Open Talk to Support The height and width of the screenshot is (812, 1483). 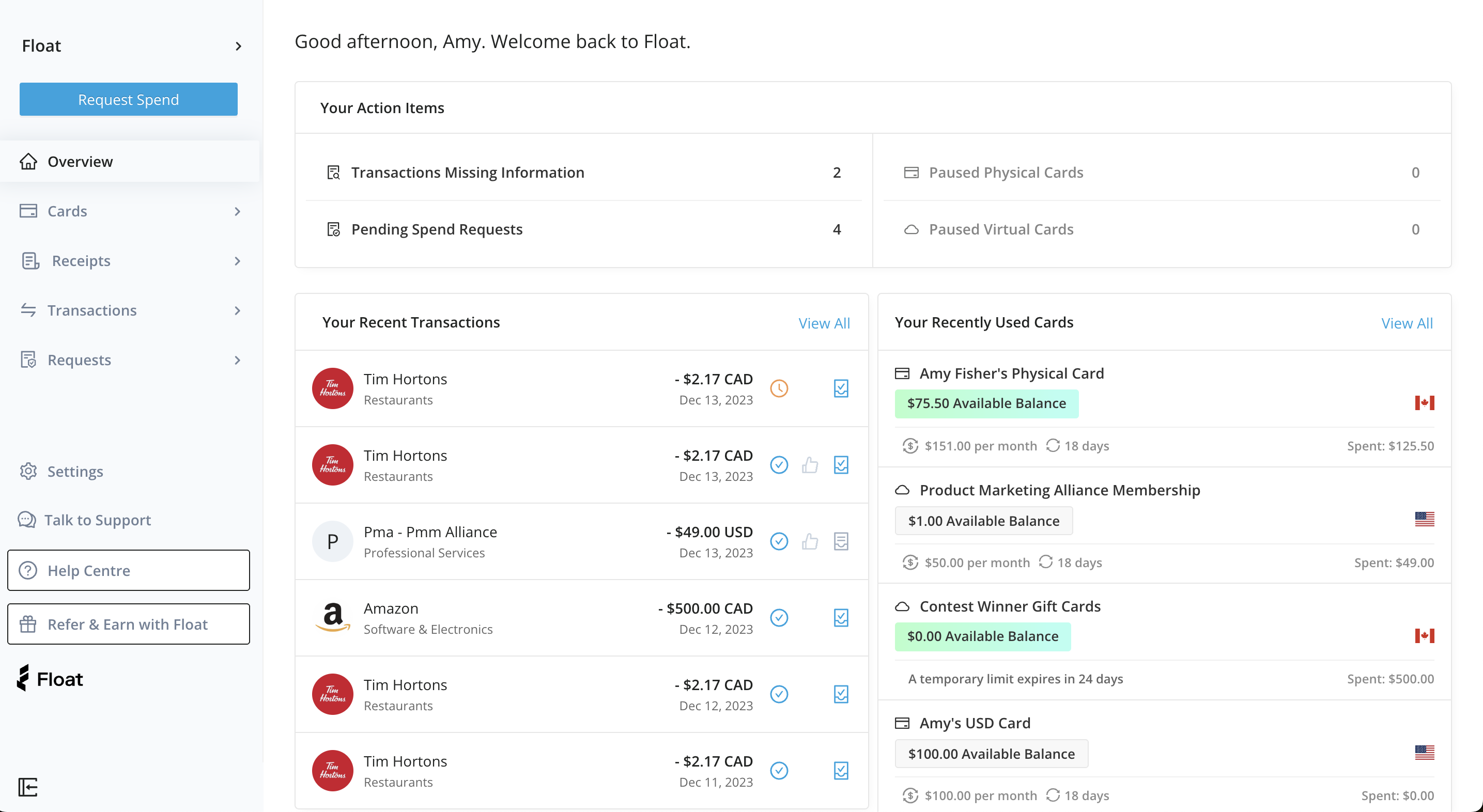(x=97, y=520)
